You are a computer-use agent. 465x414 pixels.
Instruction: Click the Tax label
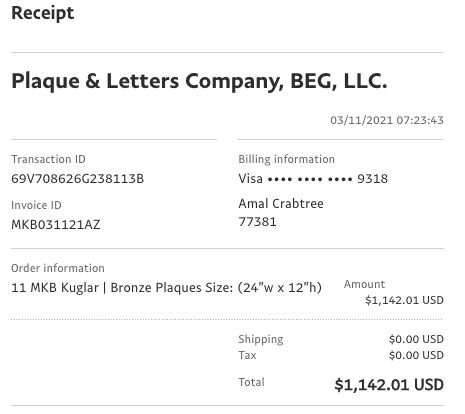point(247,355)
